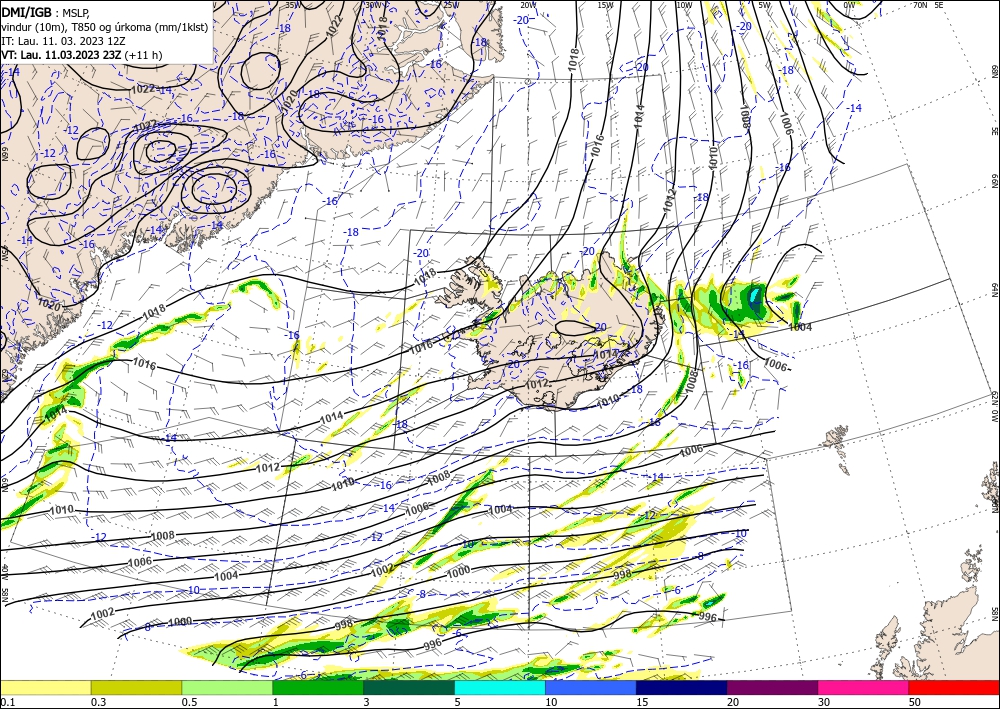Click the "15W" longitude label
The height and width of the screenshot is (709, 1000).
pyautogui.click(x=605, y=5)
